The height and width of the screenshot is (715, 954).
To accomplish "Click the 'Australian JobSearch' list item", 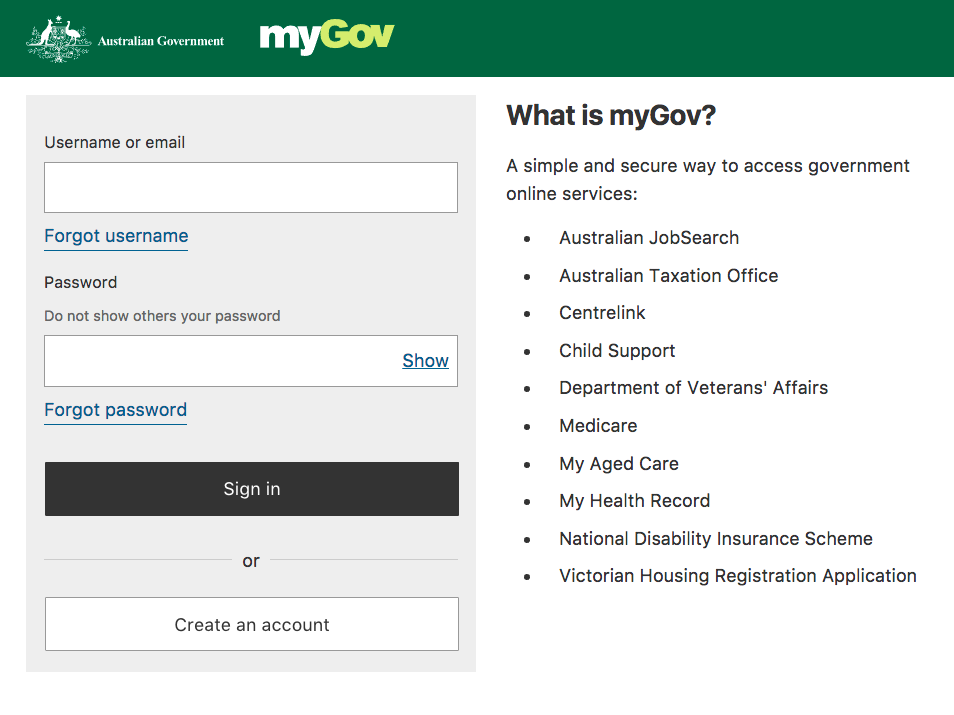I will [x=649, y=238].
